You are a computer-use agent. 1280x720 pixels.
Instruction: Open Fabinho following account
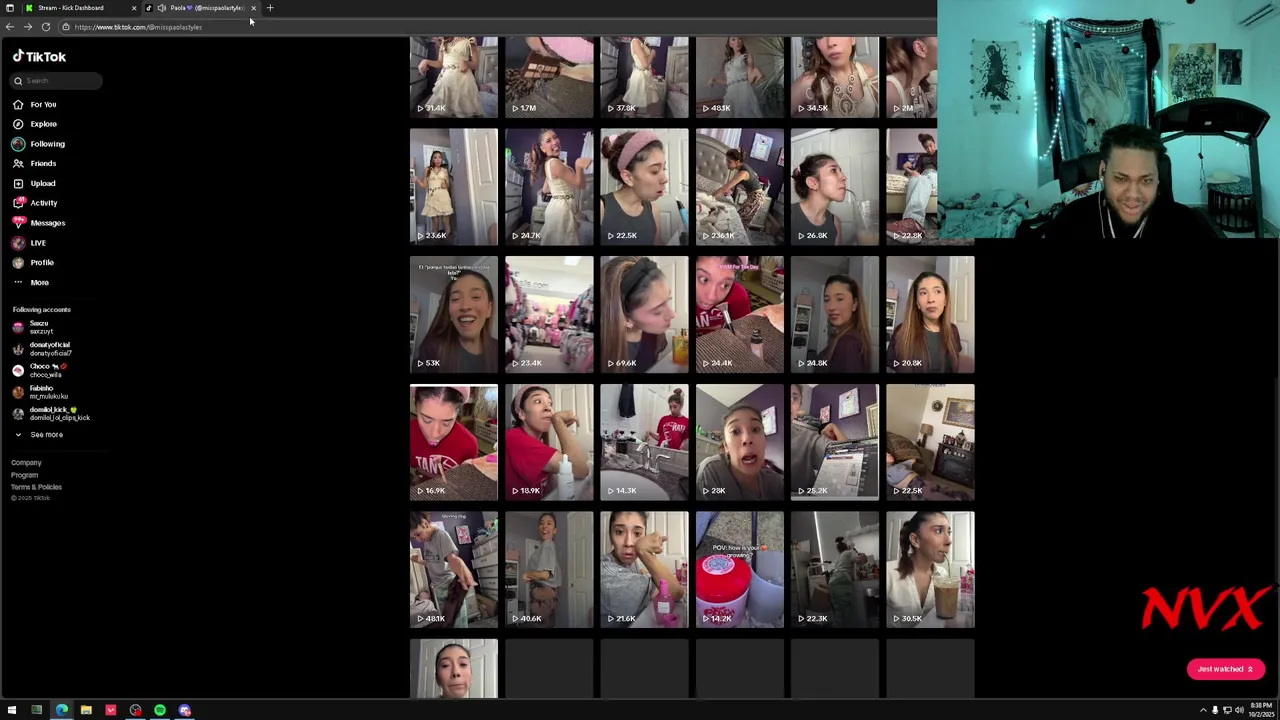(x=40, y=392)
